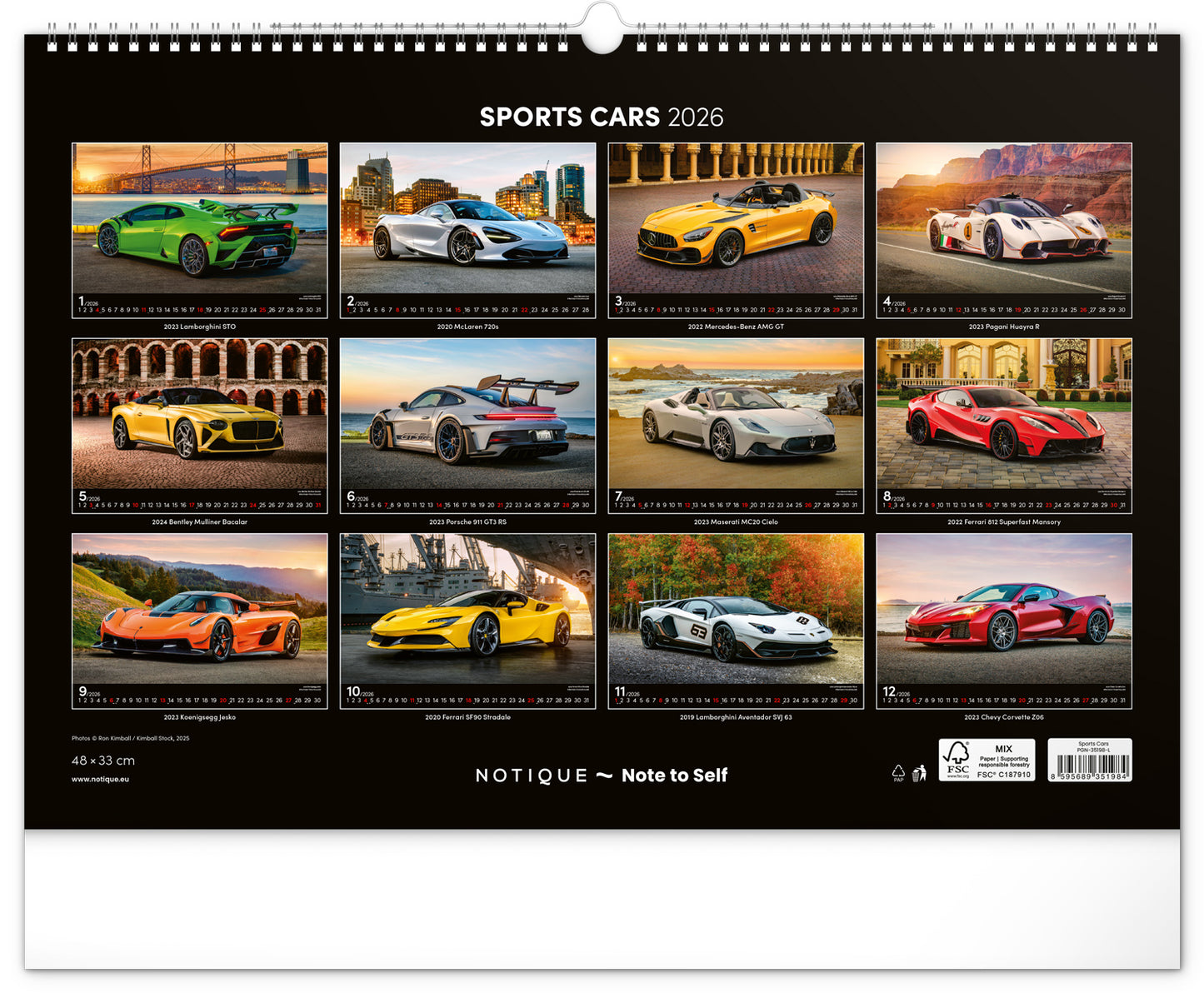
Task: Expand the 7/2026 July month label
Action: 623,496
